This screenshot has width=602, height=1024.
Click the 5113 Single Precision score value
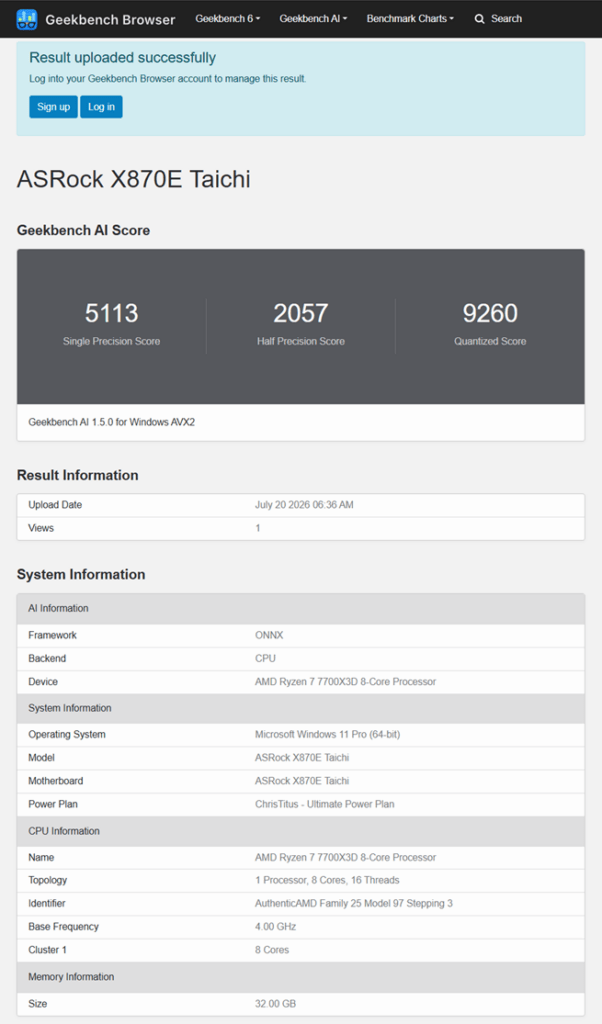(112, 313)
